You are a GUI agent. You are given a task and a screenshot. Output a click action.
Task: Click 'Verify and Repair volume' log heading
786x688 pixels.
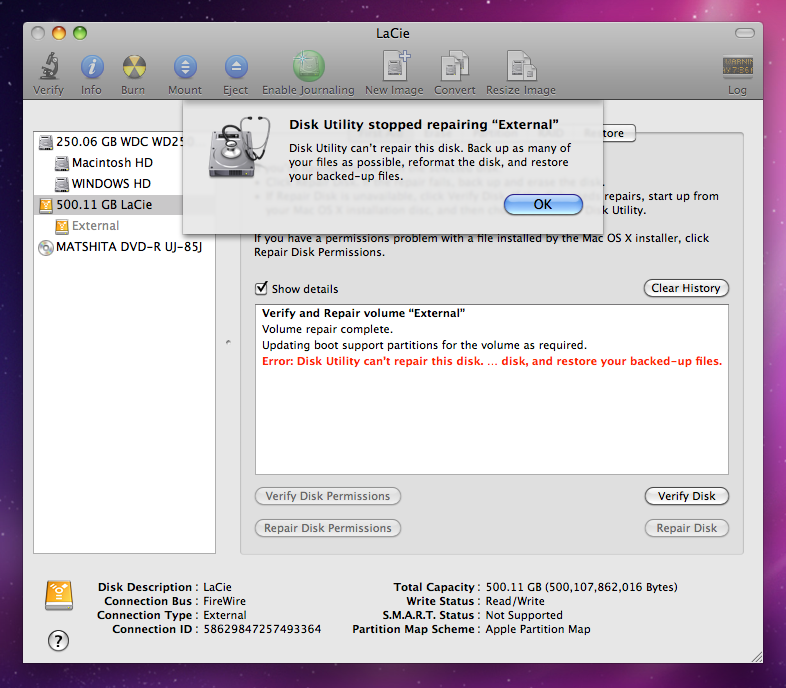click(x=363, y=313)
